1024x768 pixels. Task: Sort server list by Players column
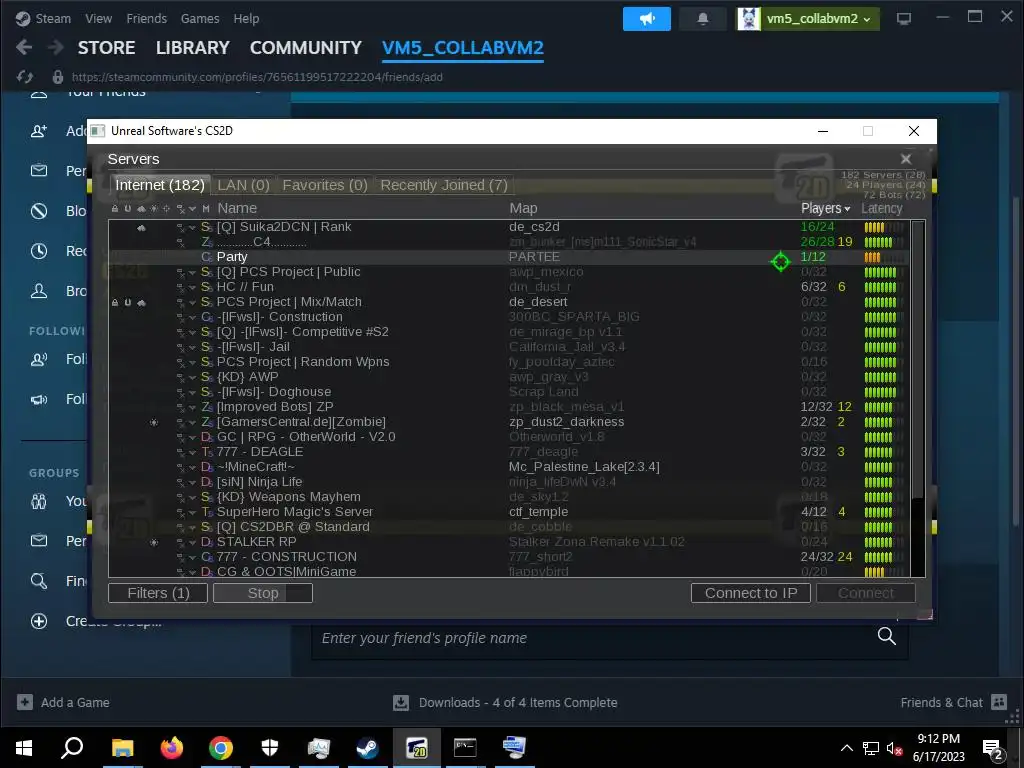pos(825,208)
